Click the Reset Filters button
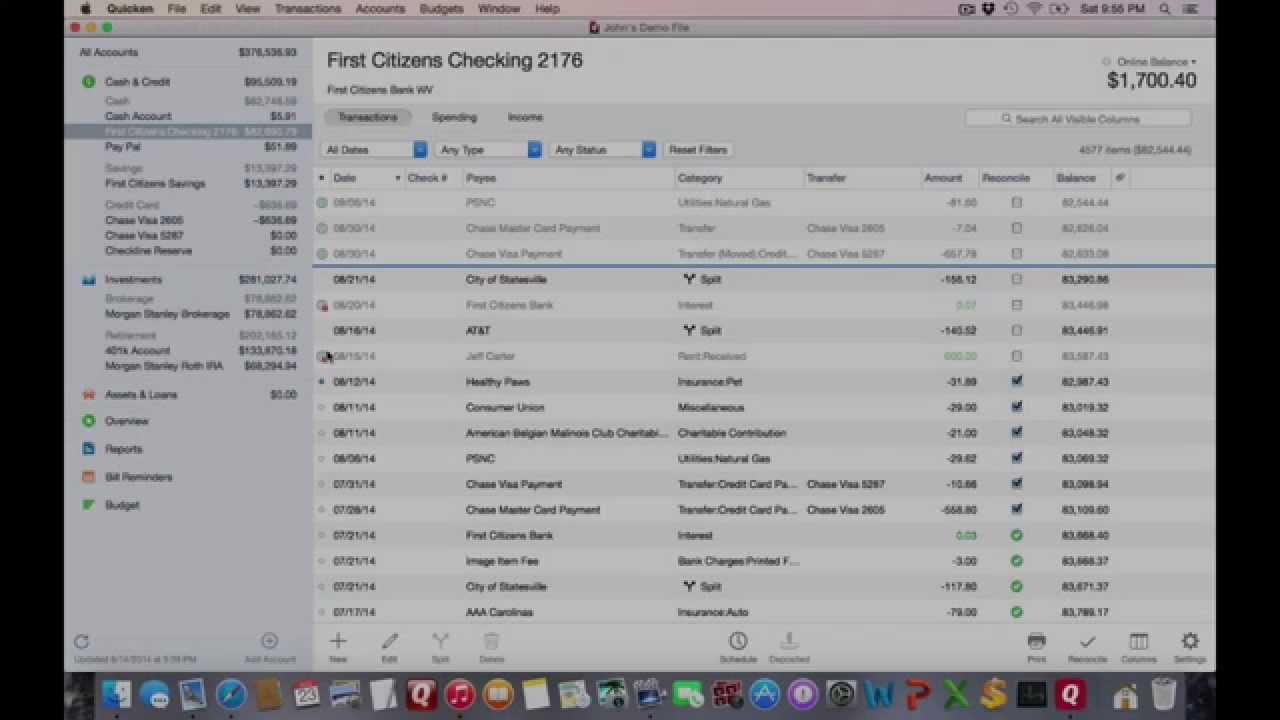 pyautogui.click(x=698, y=150)
